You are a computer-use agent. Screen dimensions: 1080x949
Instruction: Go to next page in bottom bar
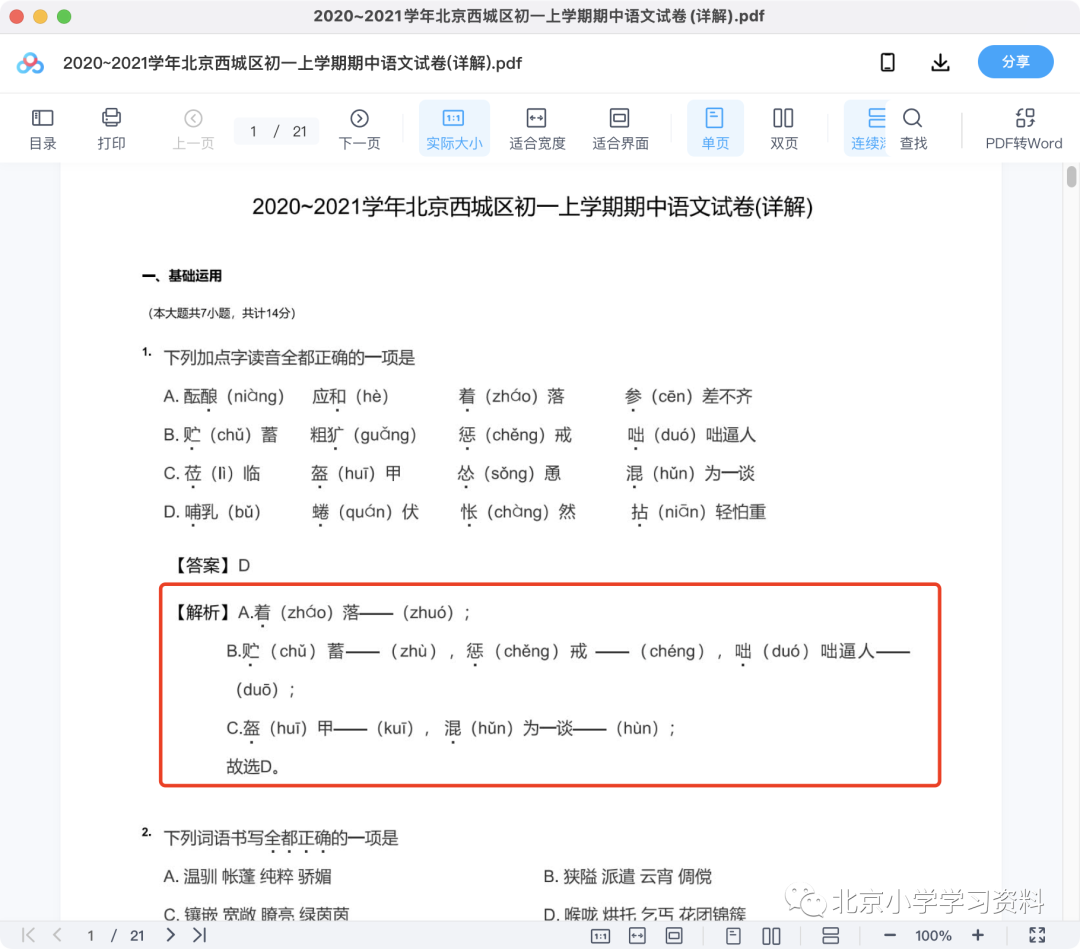[170, 935]
